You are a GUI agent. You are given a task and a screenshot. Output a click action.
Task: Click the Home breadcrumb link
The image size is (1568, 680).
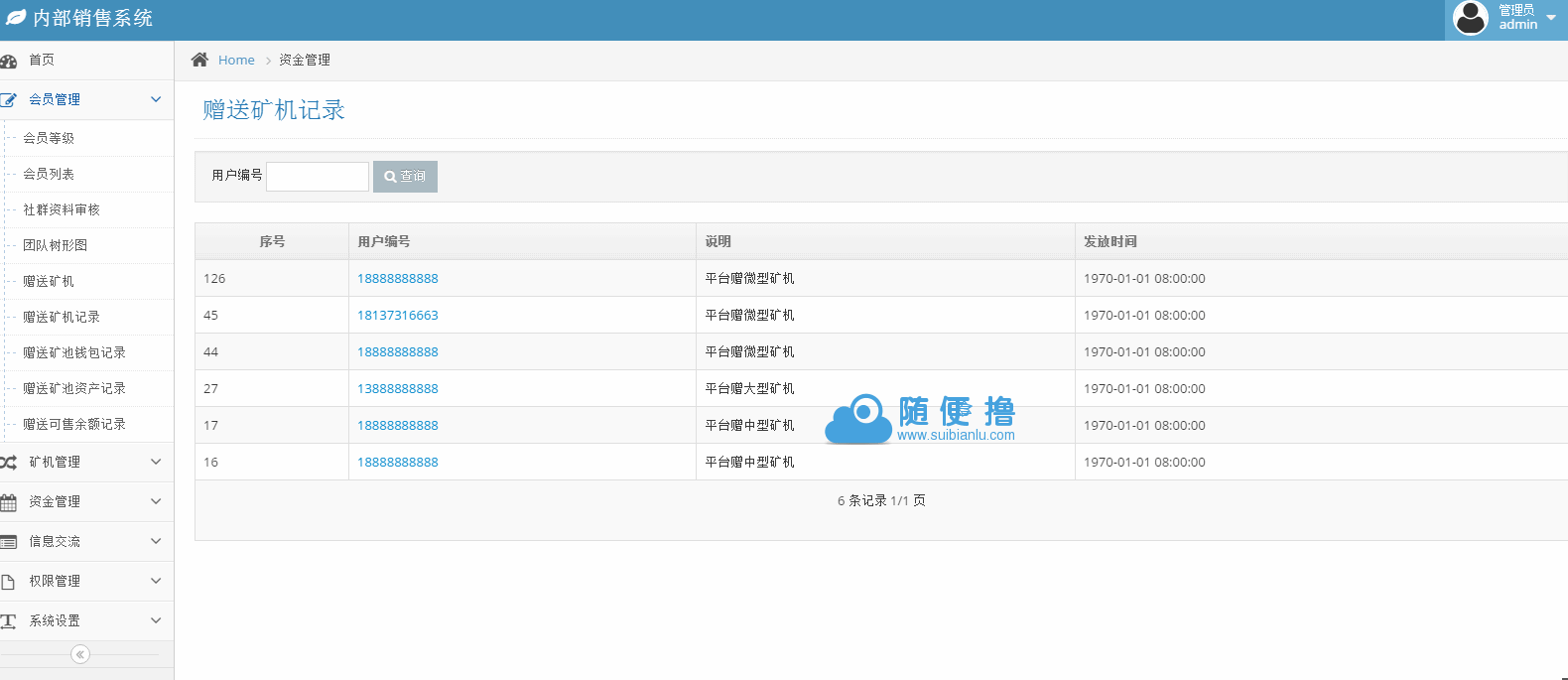point(236,61)
